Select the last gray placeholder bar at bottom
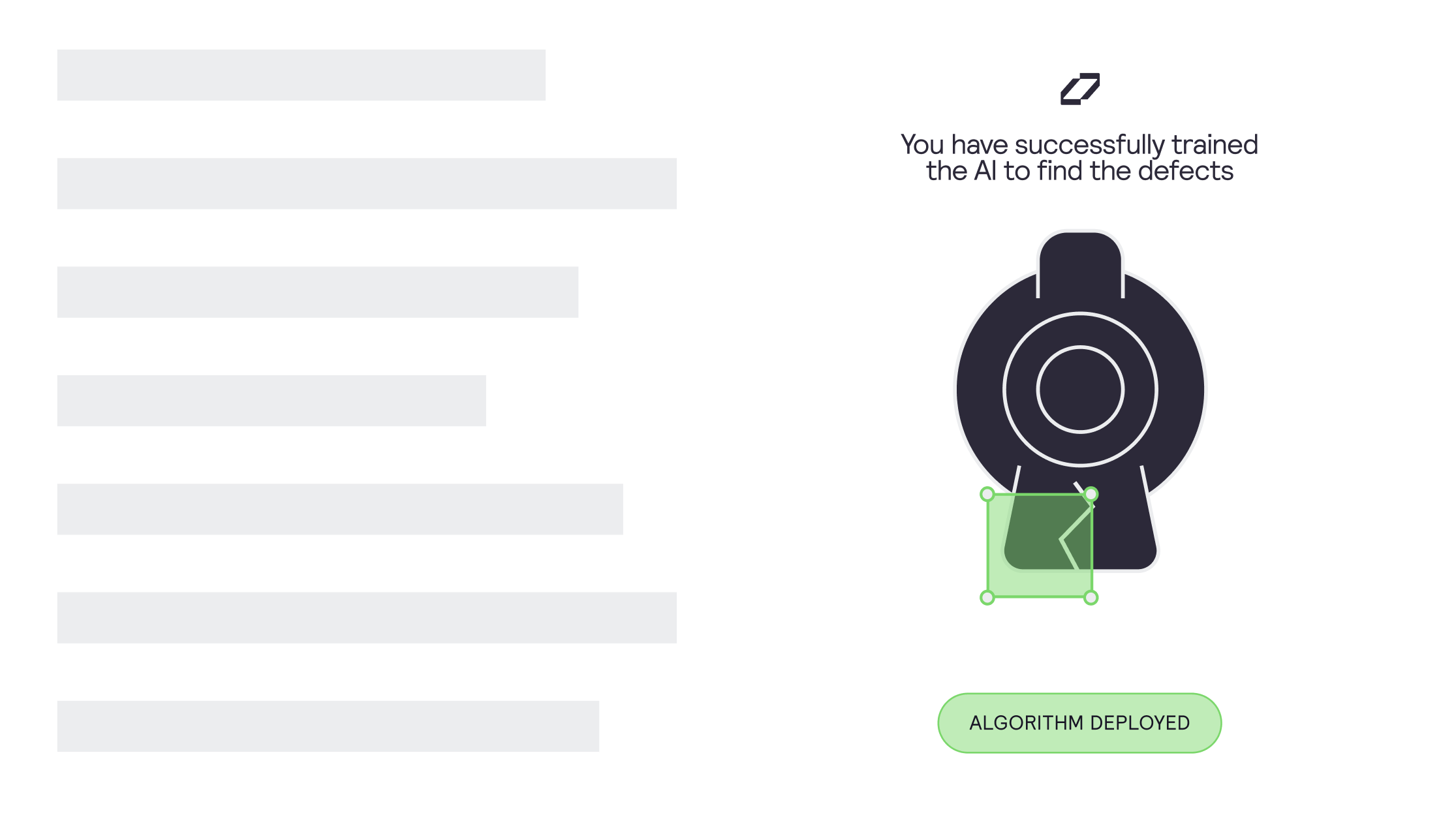The height and width of the screenshot is (819, 1456). (328, 726)
